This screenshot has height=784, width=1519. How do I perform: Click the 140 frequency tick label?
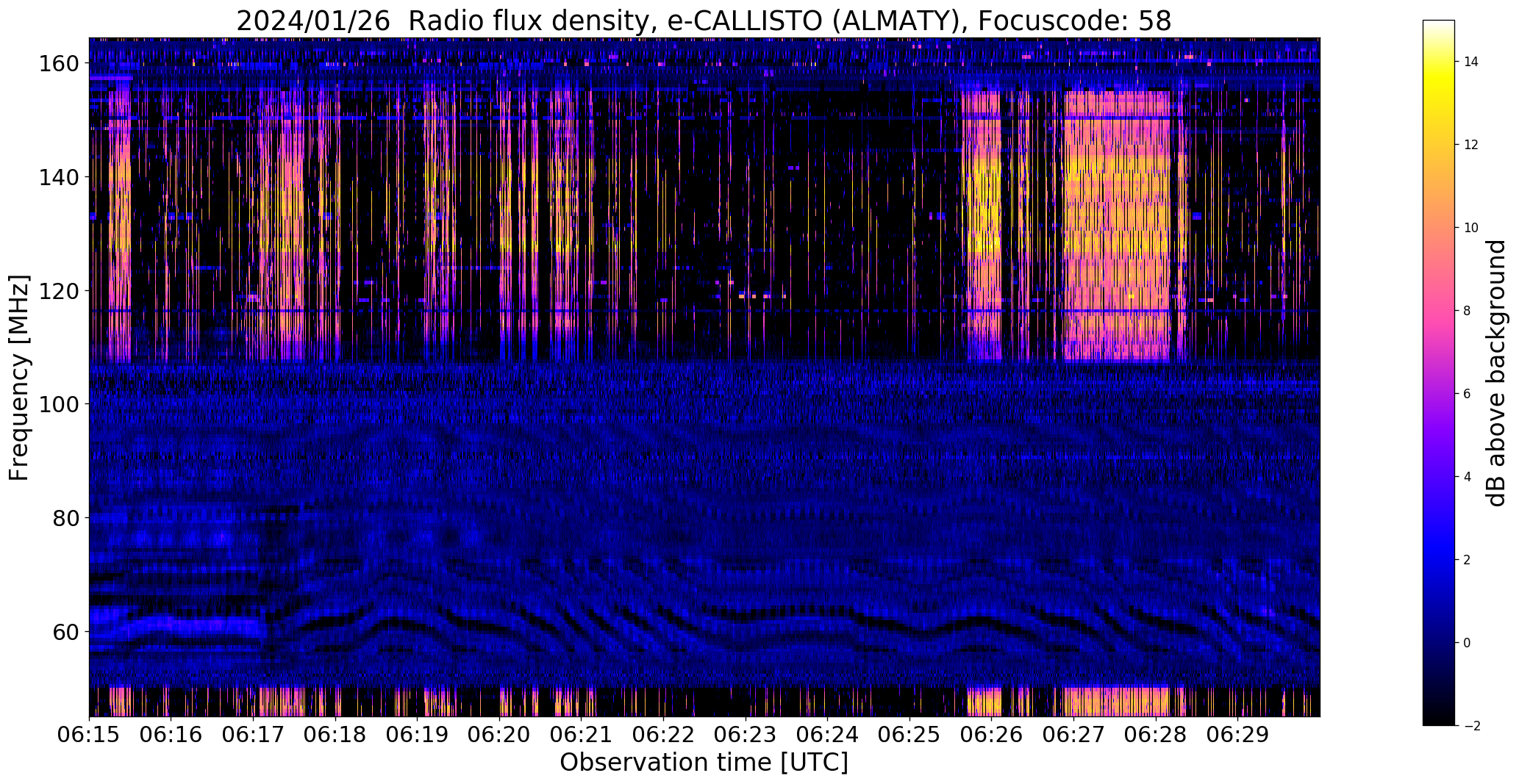59,177
